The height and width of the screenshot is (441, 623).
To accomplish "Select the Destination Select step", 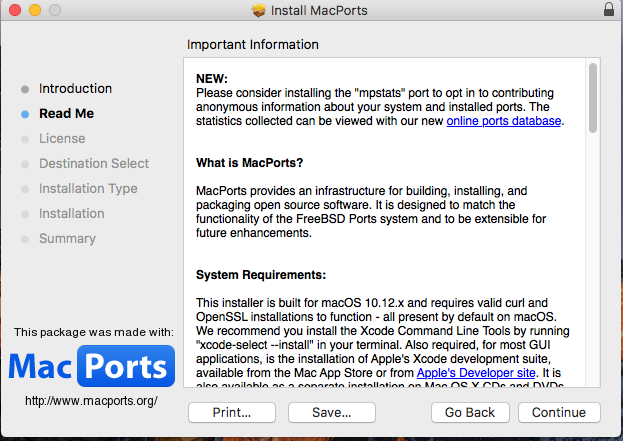I will coord(94,164).
